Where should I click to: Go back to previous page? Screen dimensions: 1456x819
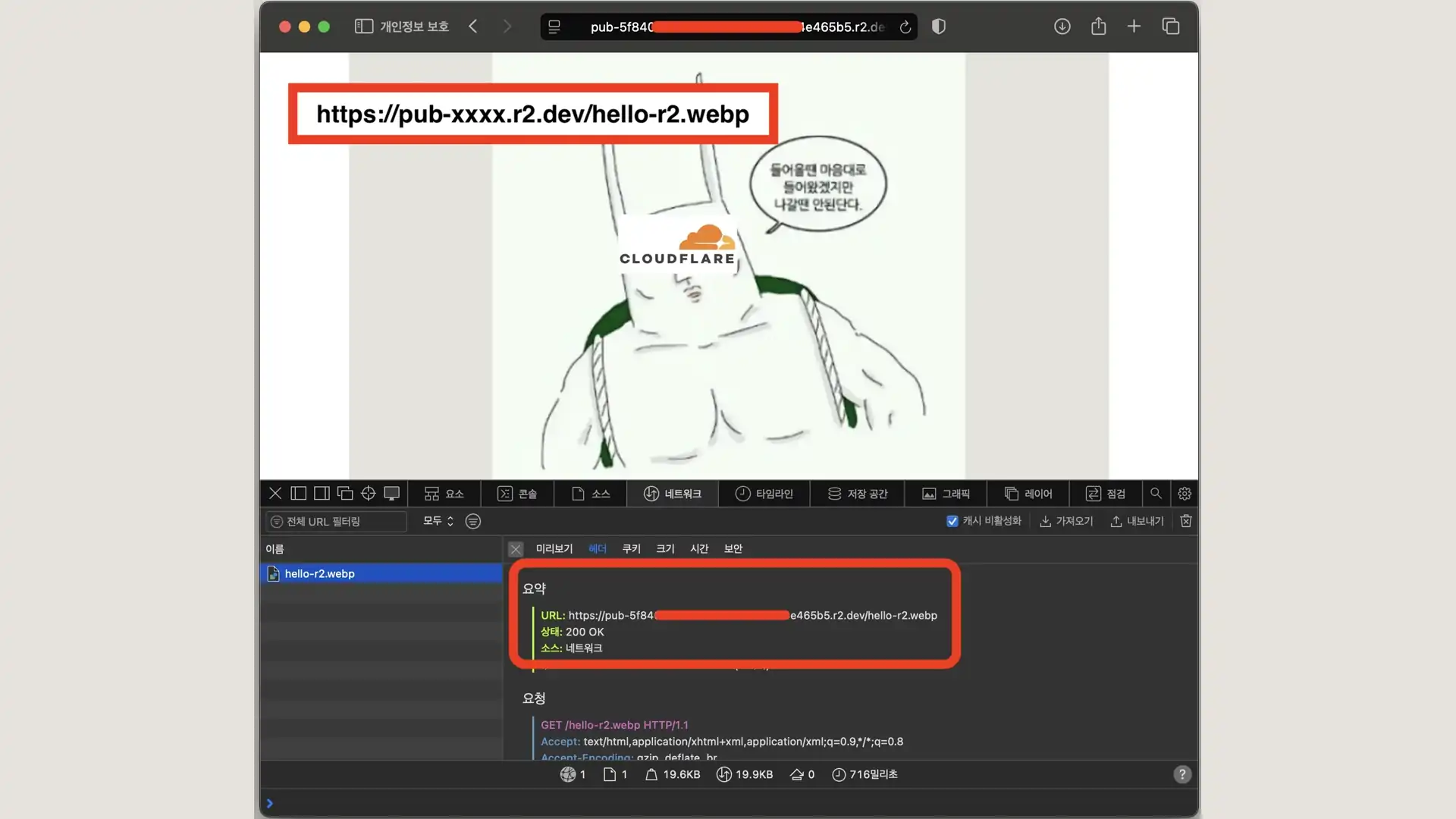[473, 27]
